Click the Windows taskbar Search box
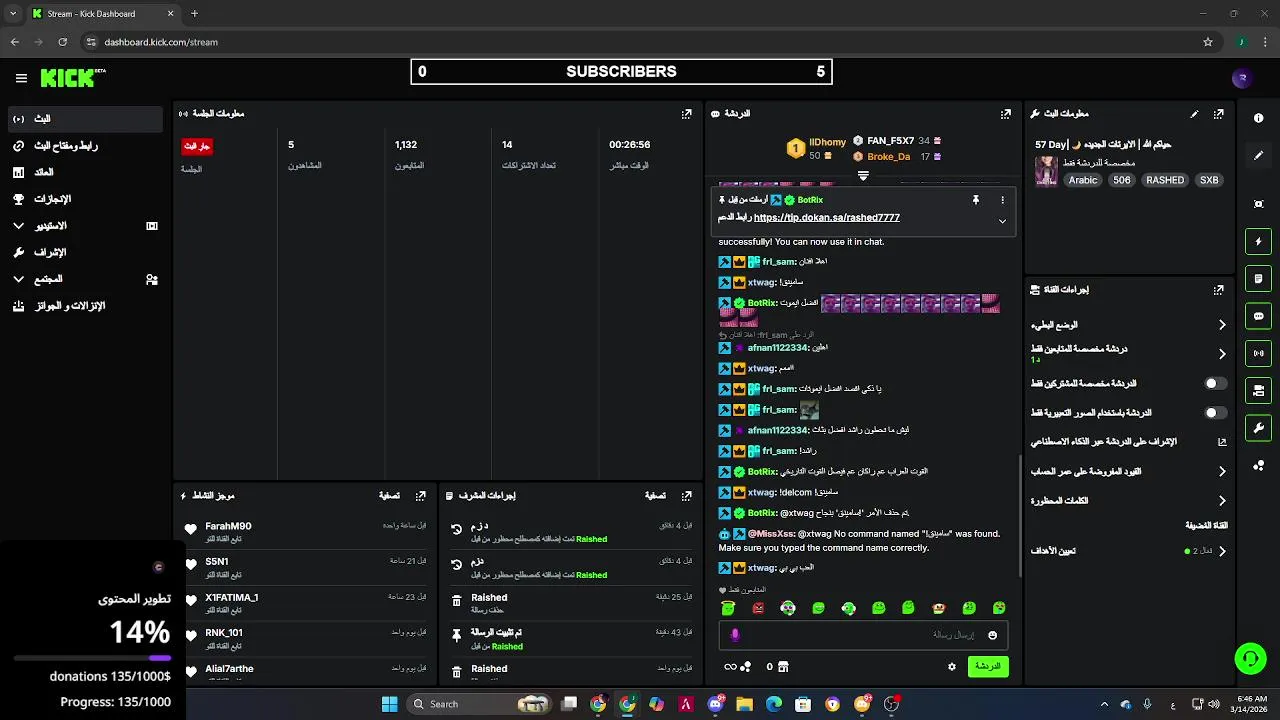This screenshot has width=1280, height=720. [x=481, y=704]
